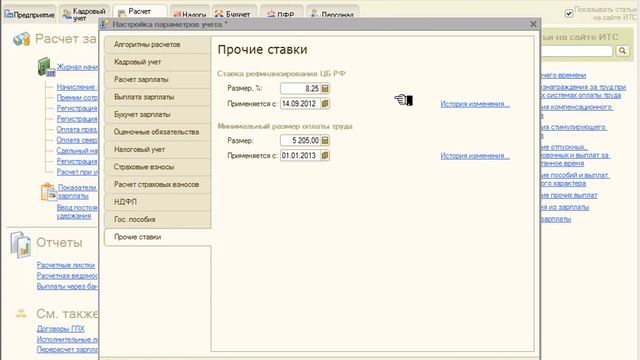
Task: Open ИТС article link ending прочих выплат
Action: point(569,196)
